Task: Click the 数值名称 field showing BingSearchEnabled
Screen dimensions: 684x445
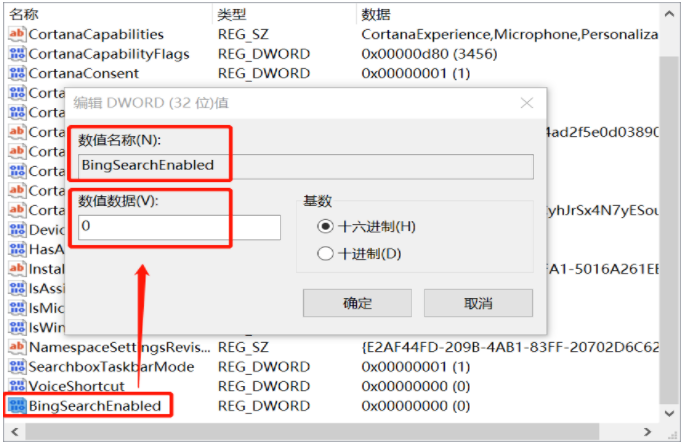Action: pyautogui.click(x=305, y=165)
